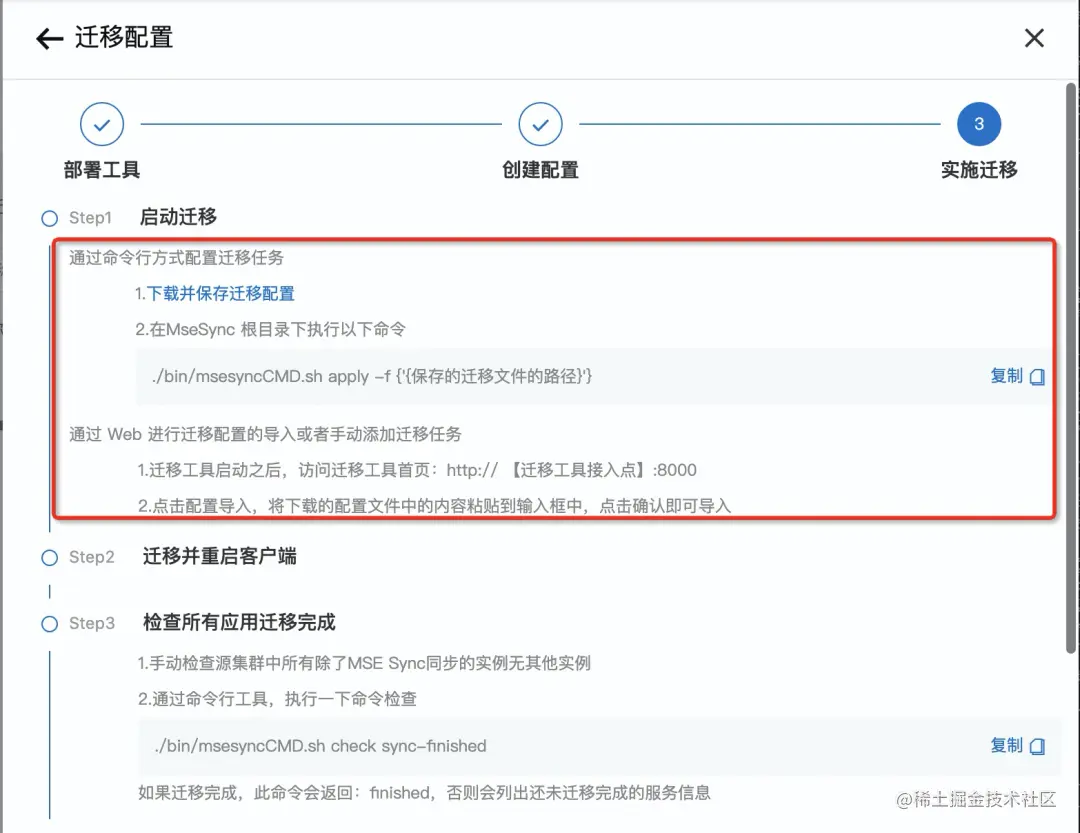Open the 下载并保存迁移配置 link
This screenshot has height=833, width=1080.
coord(220,294)
